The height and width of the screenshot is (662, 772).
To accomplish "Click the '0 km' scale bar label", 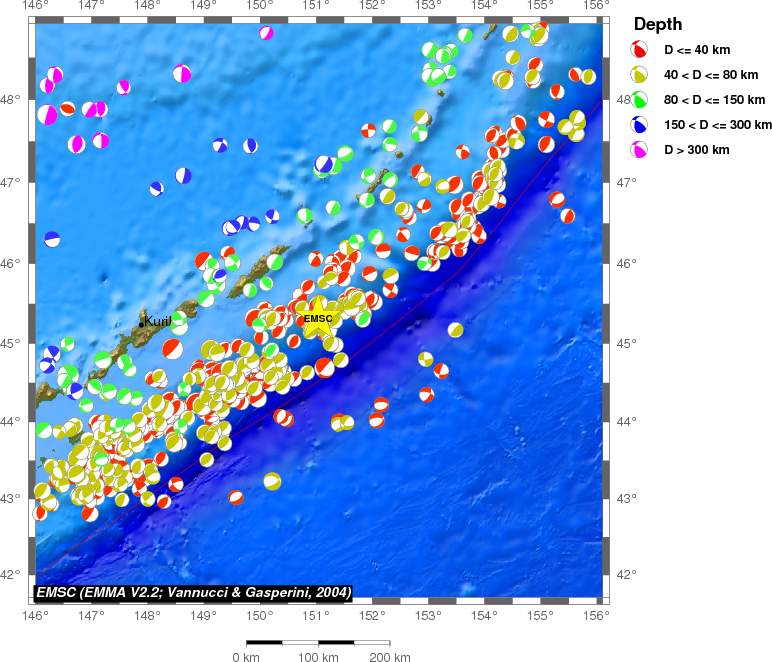I will tap(246, 657).
